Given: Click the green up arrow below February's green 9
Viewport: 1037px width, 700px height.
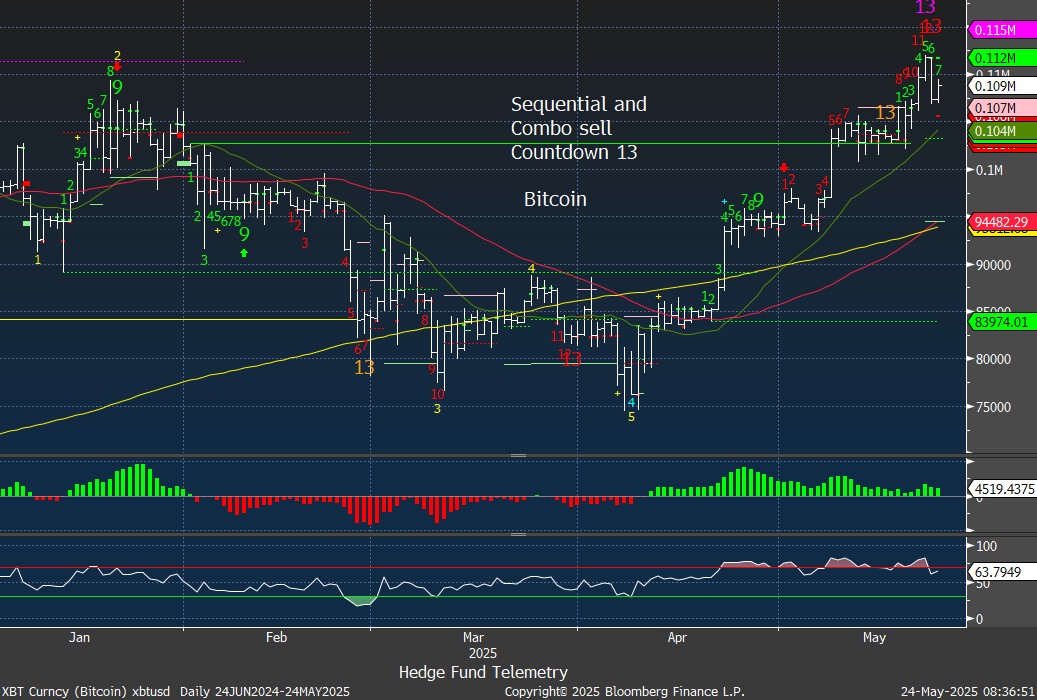Looking at the screenshot, I should click(x=244, y=252).
